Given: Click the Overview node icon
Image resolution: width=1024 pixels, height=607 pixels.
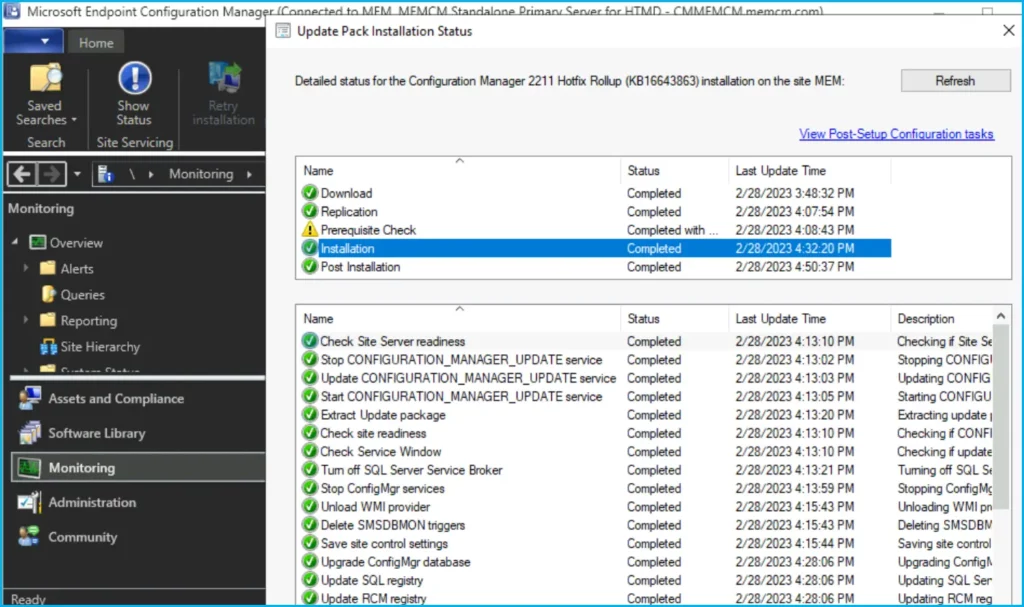Looking at the screenshot, I should [38, 242].
